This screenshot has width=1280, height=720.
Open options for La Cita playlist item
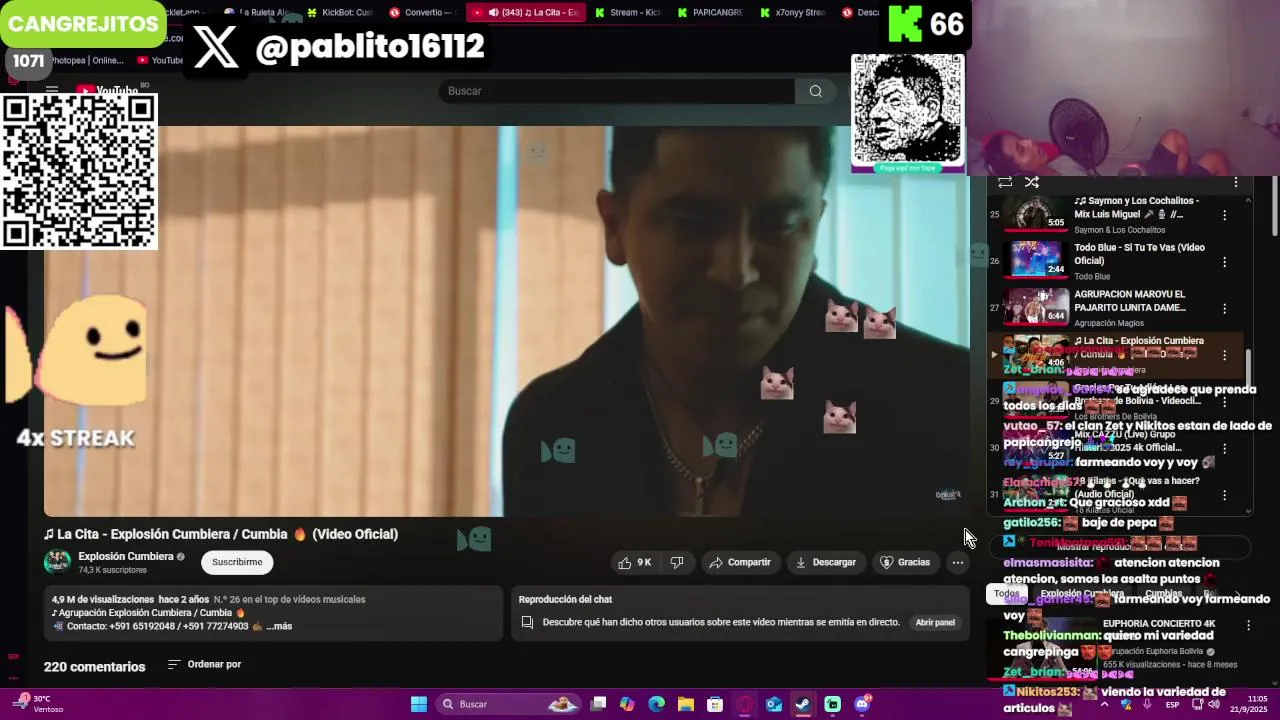click(1224, 355)
